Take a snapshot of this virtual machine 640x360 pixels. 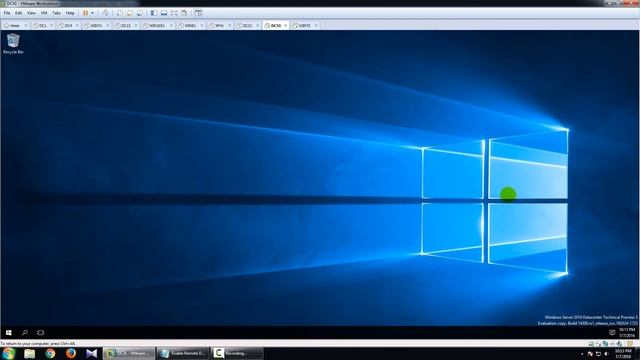(x=120, y=13)
